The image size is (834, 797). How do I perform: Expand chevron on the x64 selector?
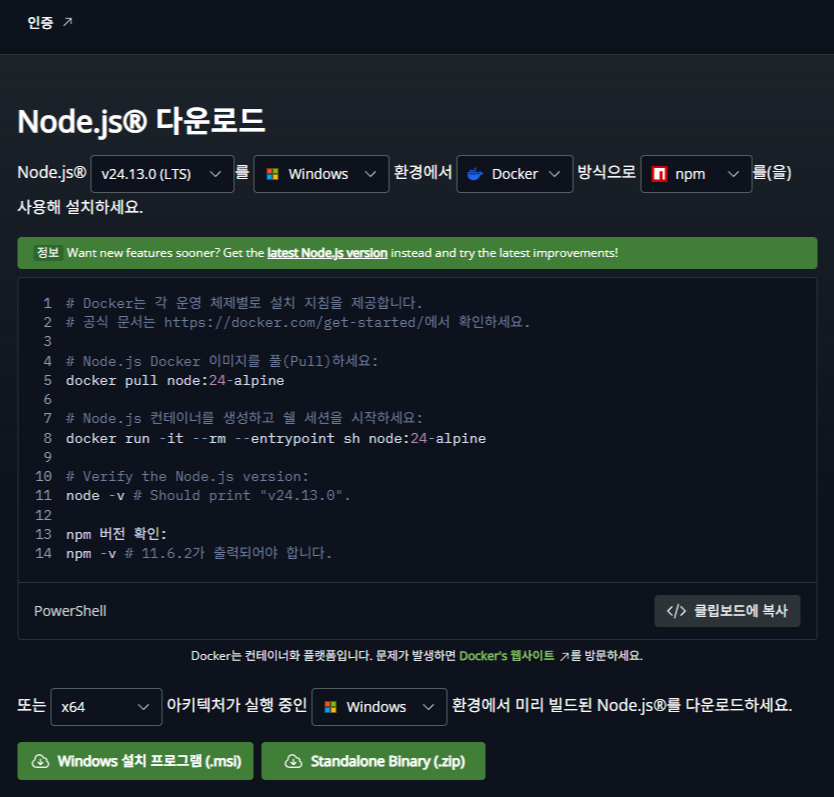click(143, 707)
